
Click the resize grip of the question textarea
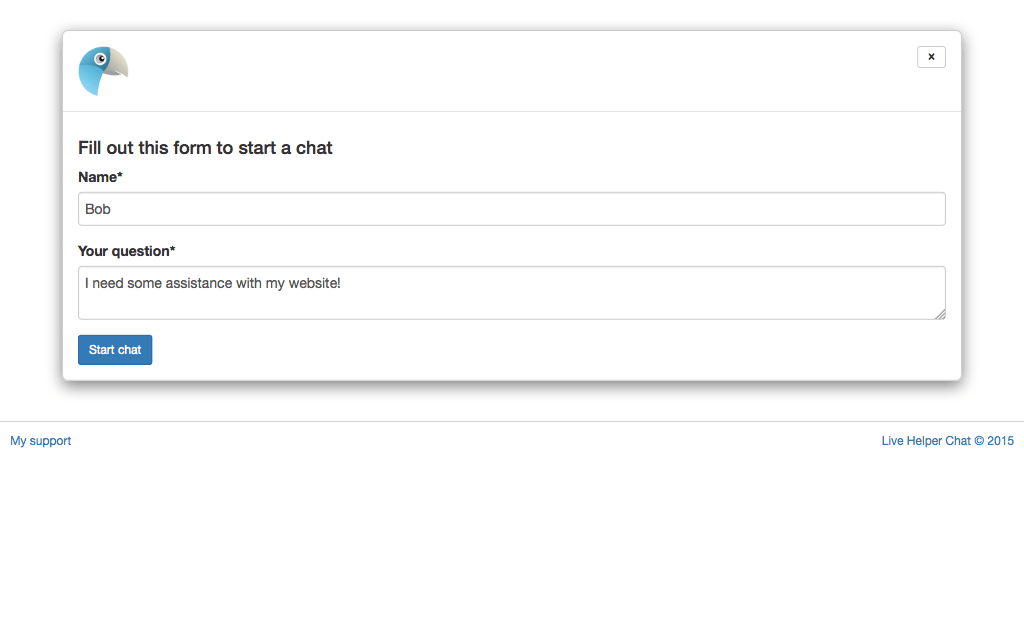[940, 315]
